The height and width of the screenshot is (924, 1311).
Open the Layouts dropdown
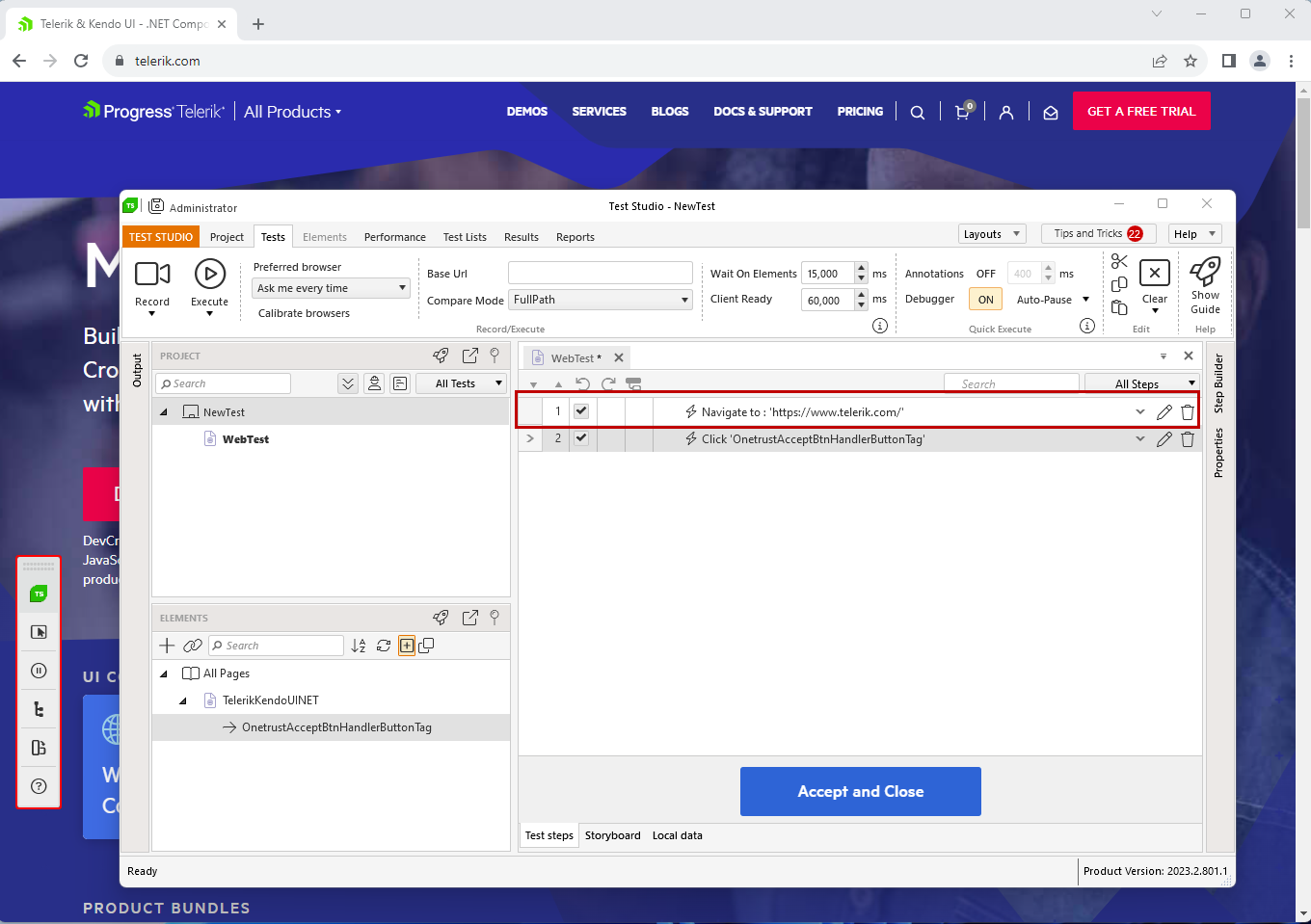click(992, 234)
